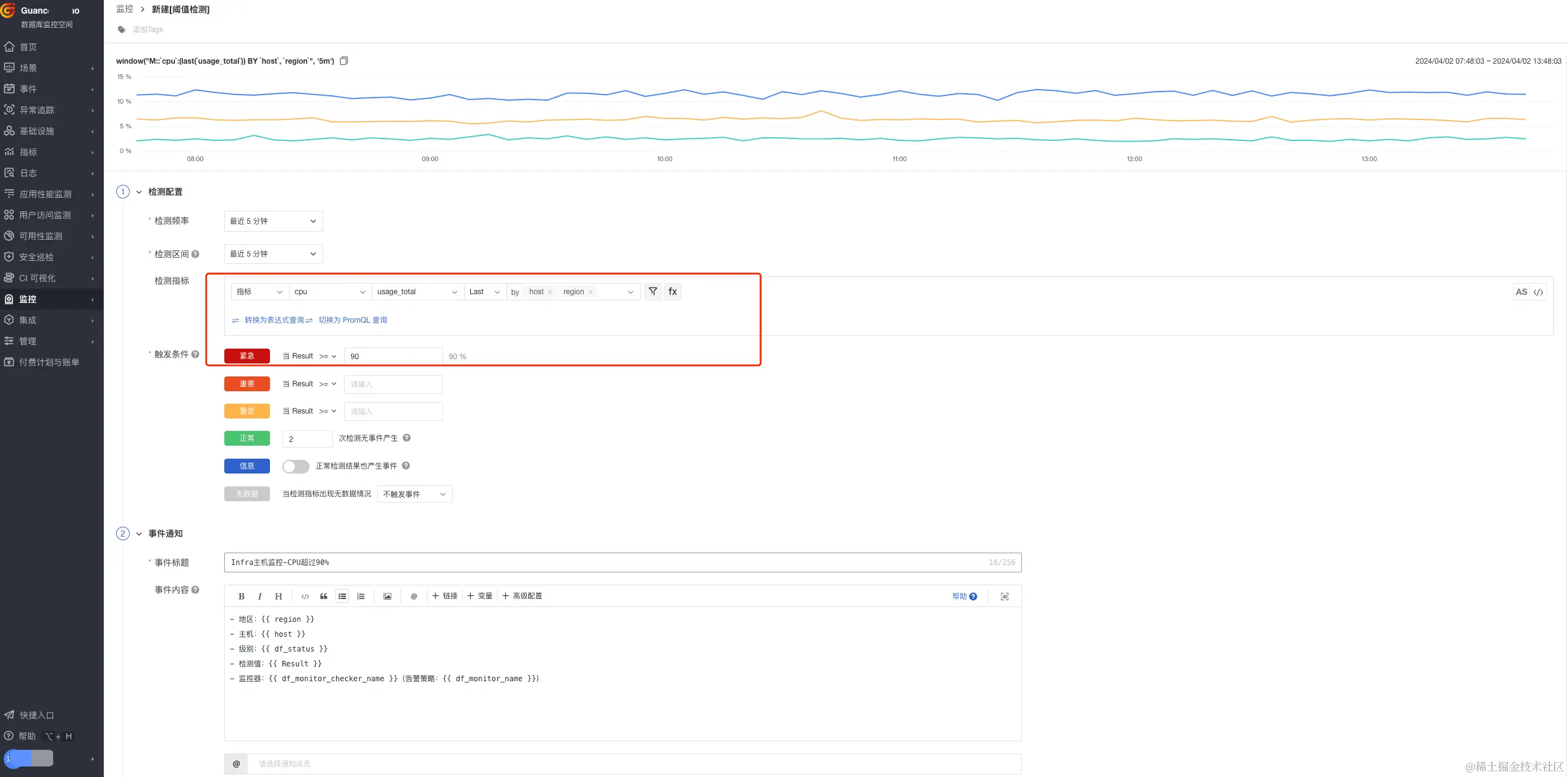
Task: Expand editor to fullscreen icon
Action: [1005, 597]
